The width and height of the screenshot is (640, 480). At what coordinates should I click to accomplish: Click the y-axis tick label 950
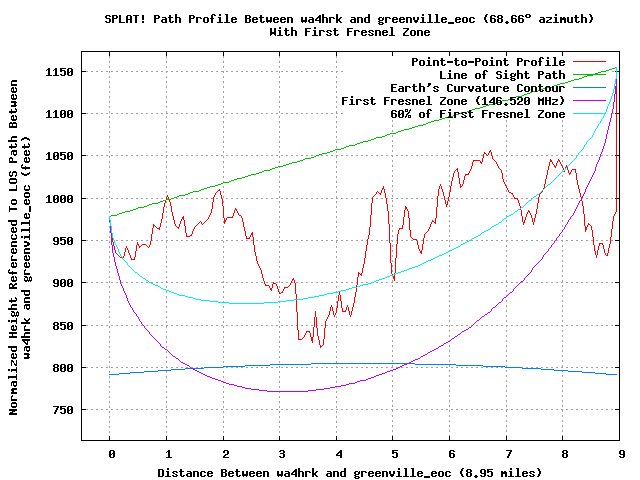[x=63, y=241]
